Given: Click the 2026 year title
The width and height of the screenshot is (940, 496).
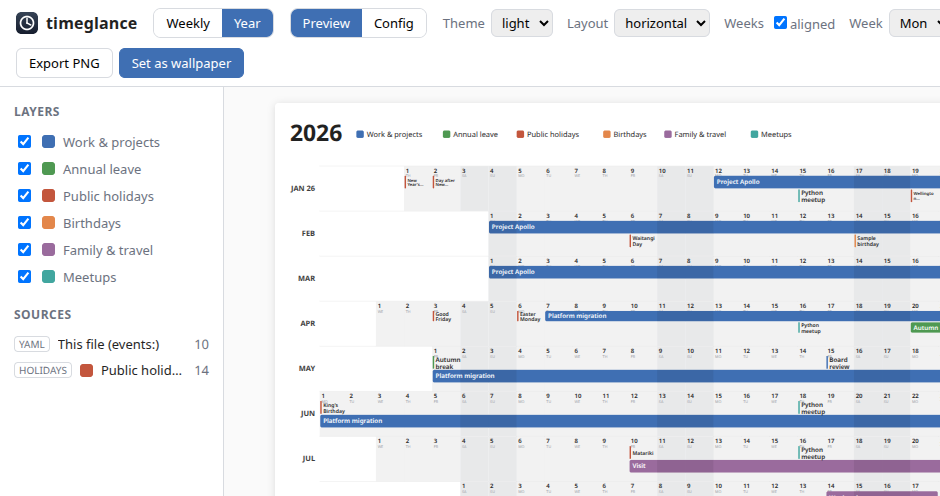Looking at the screenshot, I should tap(316, 133).
